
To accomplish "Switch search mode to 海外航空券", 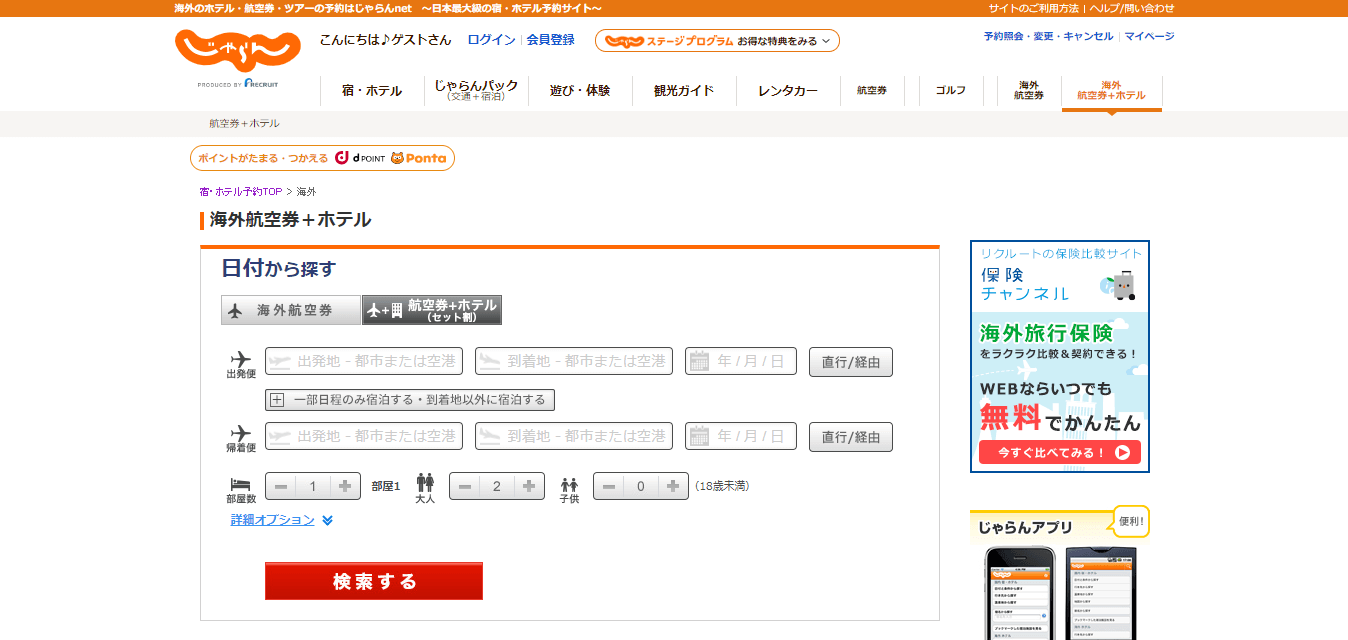I will [291, 309].
